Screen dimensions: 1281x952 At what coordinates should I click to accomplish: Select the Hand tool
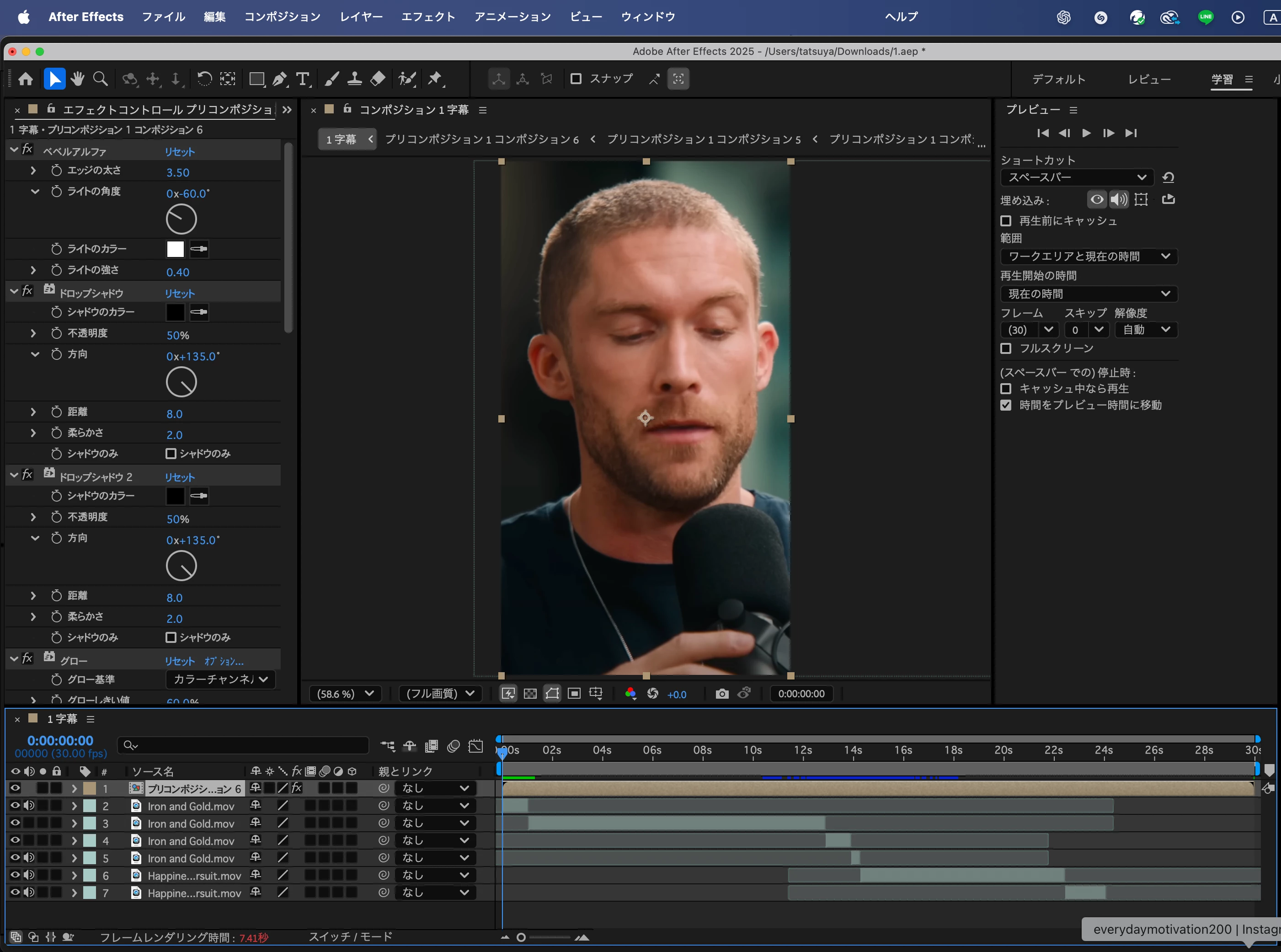coord(78,79)
